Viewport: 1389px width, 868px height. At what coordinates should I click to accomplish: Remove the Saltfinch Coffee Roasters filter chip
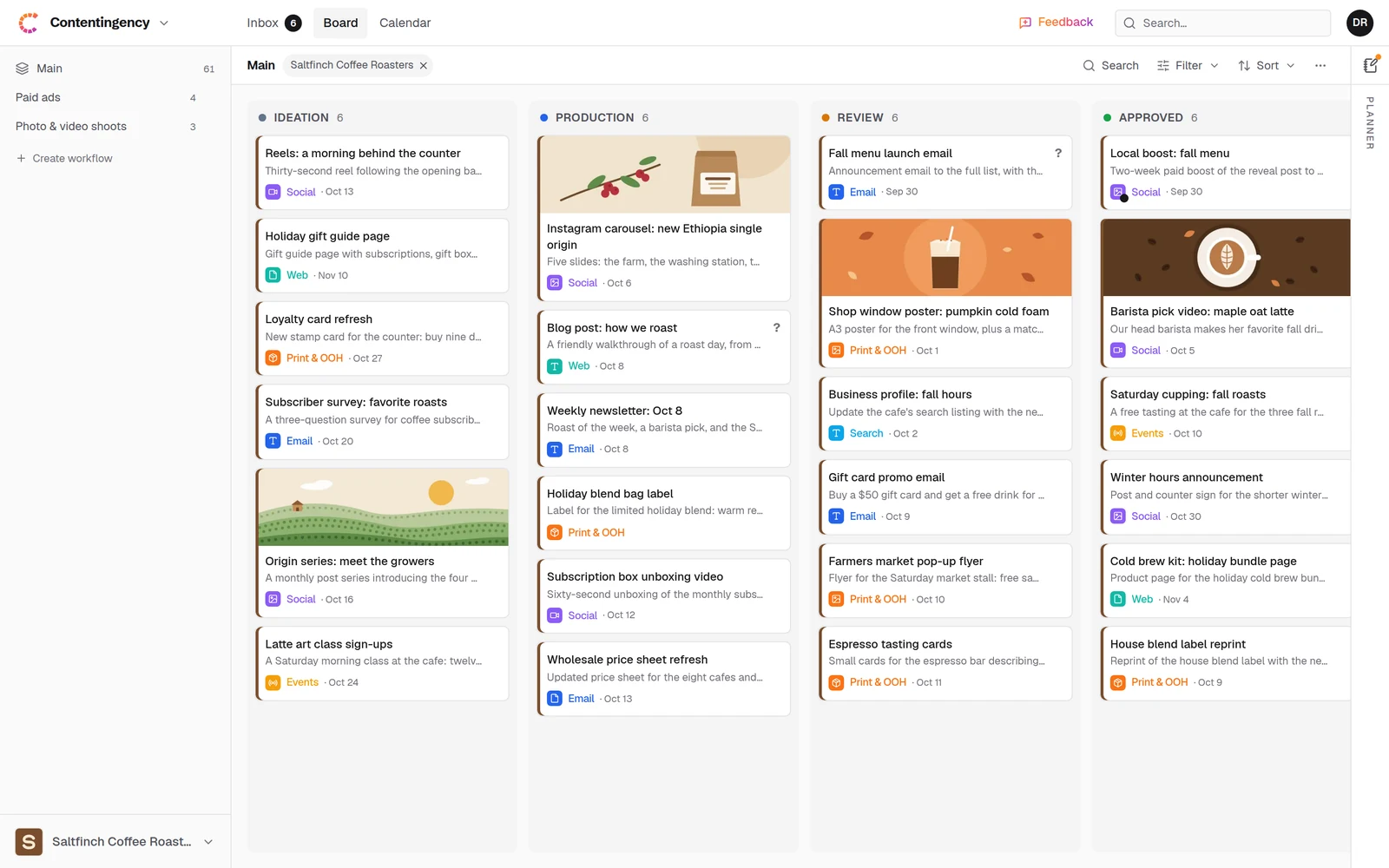point(424,65)
